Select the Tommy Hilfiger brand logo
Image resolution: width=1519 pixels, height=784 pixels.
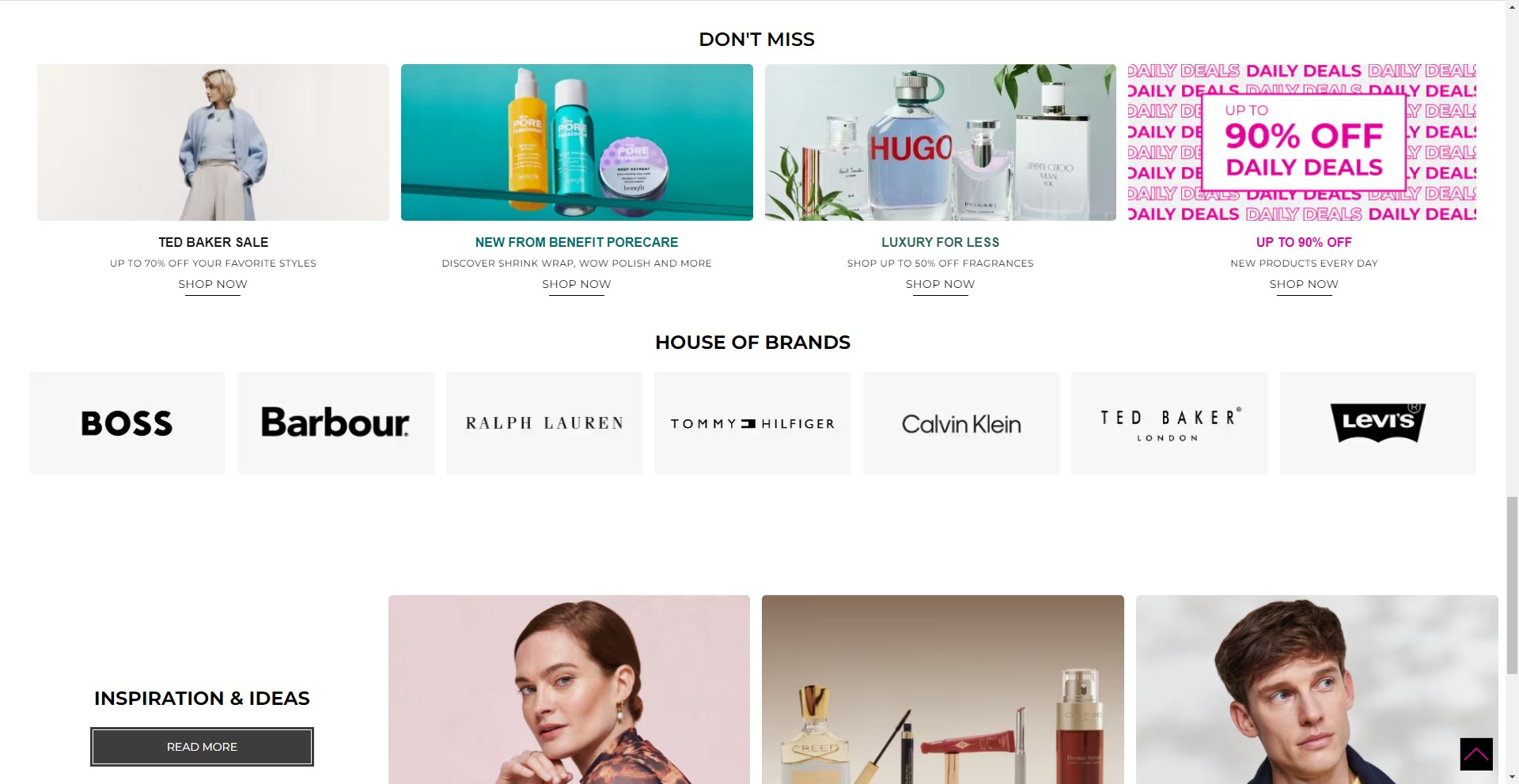(752, 423)
